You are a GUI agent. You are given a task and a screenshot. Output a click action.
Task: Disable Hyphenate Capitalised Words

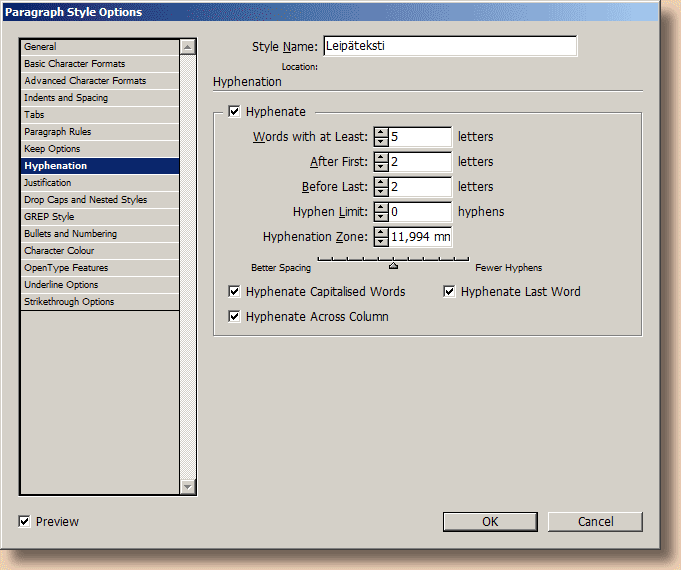(235, 292)
